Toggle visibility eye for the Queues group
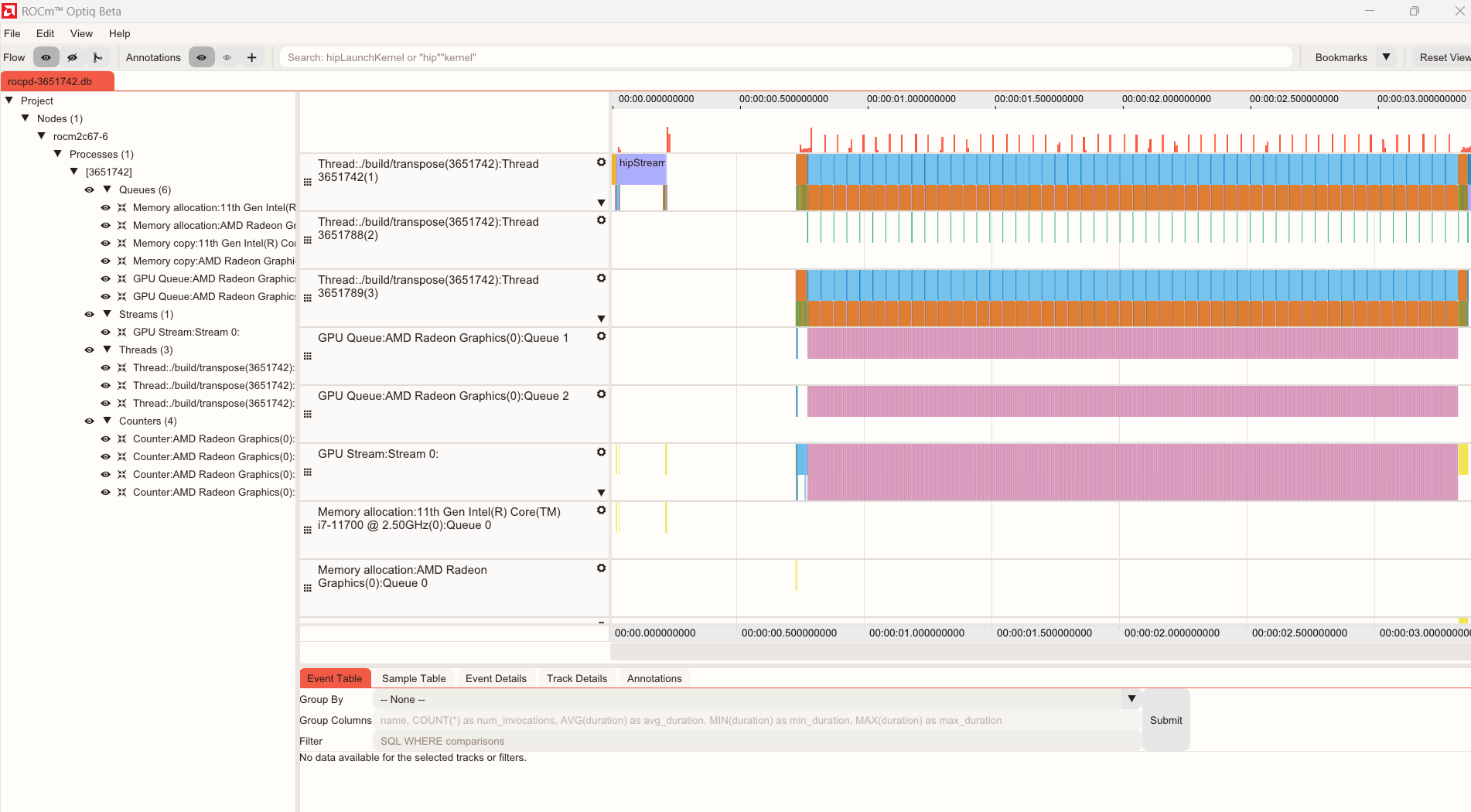The width and height of the screenshot is (1471, 812). point(90,190)
